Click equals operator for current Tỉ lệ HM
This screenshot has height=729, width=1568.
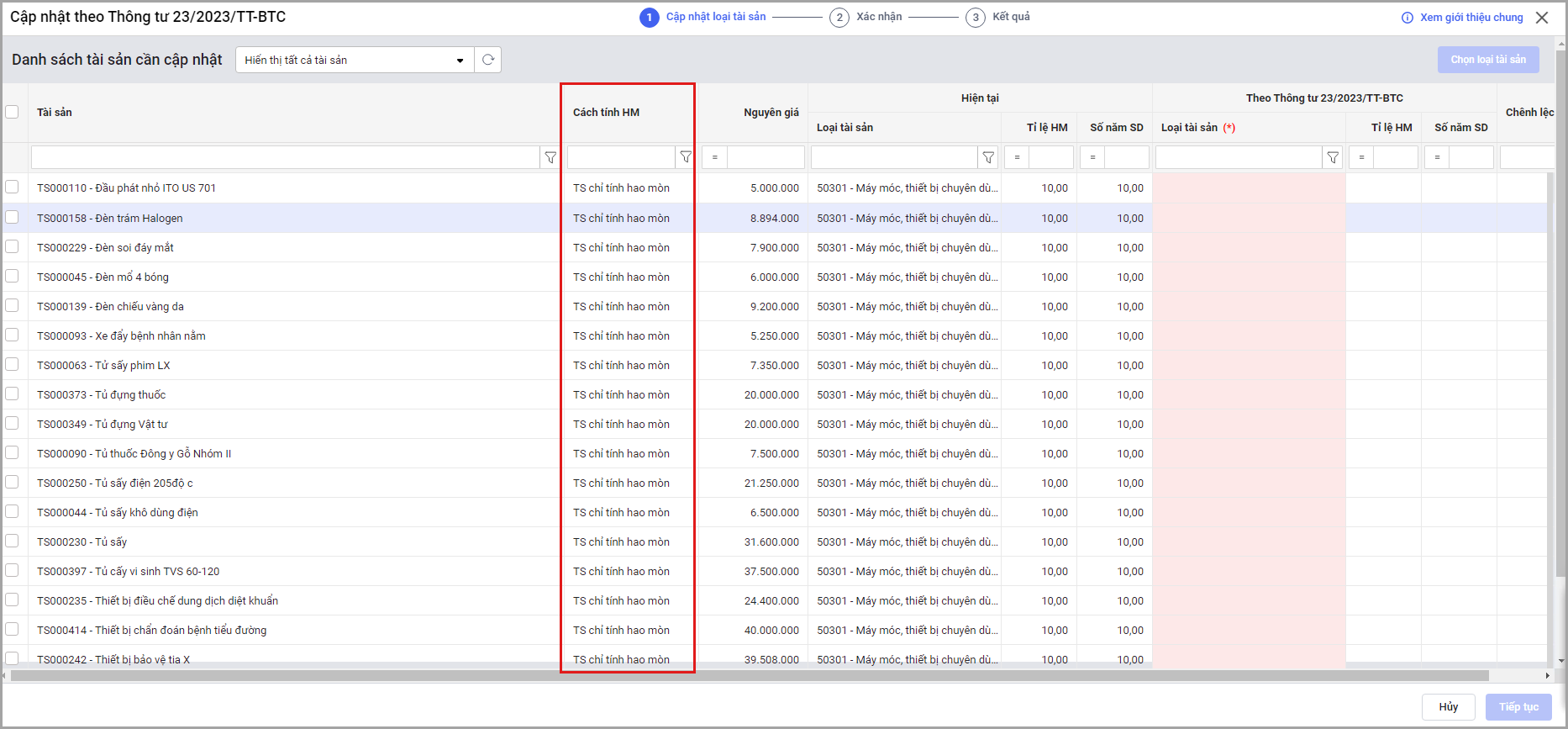1017,157
